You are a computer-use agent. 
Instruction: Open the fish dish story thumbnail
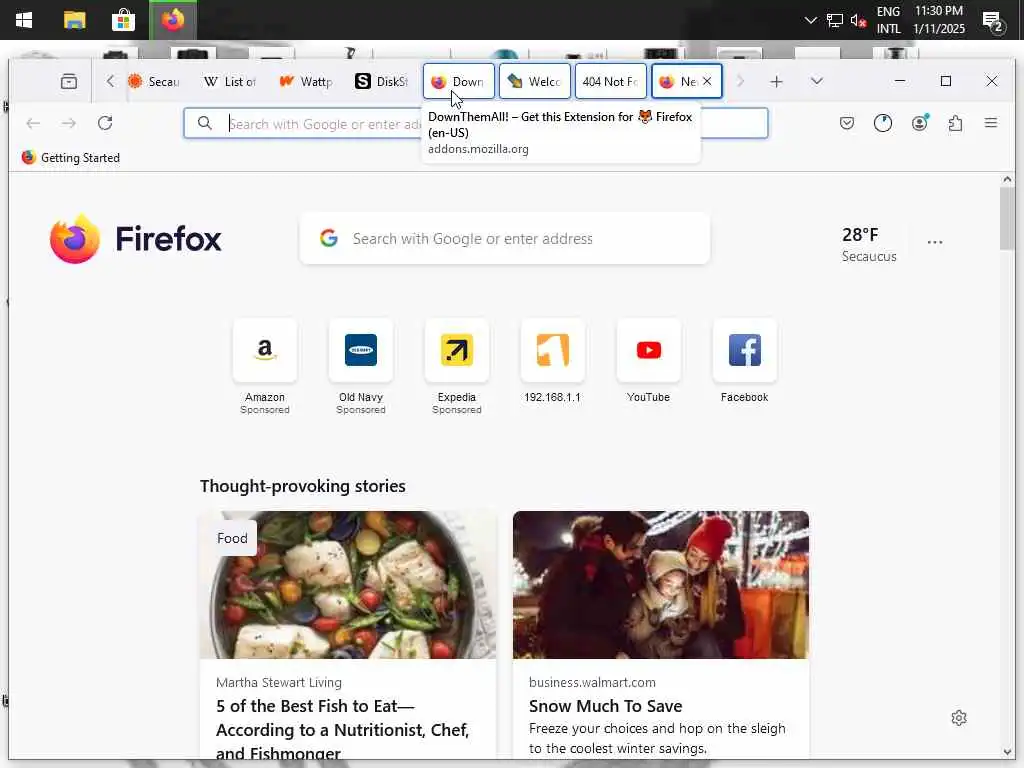click(348, 585)
